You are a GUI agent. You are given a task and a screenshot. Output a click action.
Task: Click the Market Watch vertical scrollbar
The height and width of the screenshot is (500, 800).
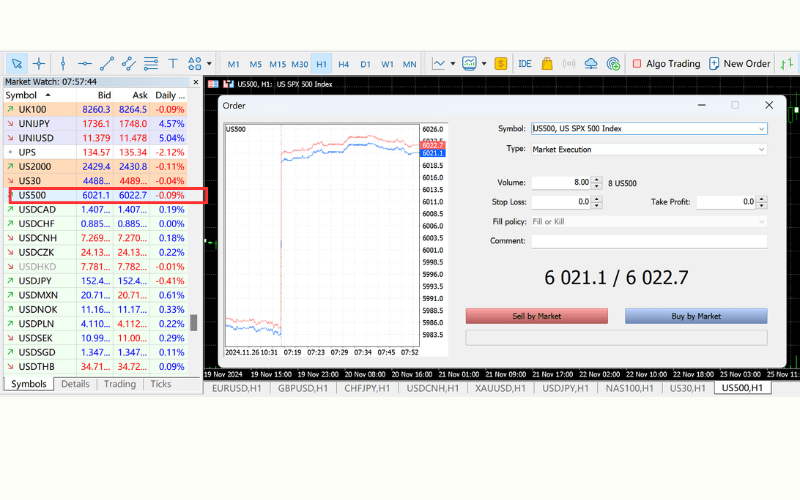[x=194, y=323]
